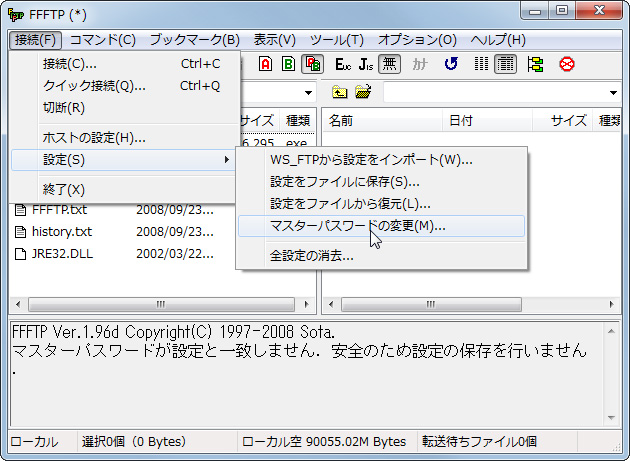Select 終了(X) to exit
The width and height of the screenshot is (630, 461).
tap(123, 189)
